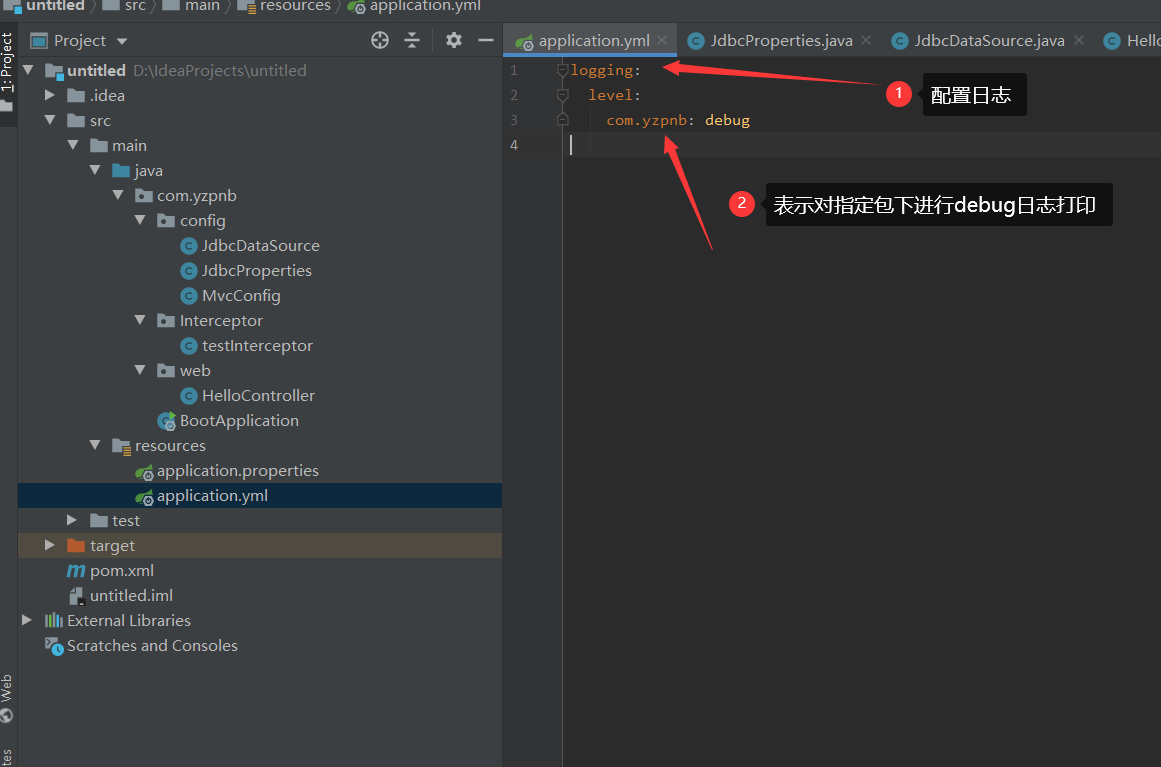Viewport: 1161px width, 767px height.
Task: Select untitled.iml file in tree
Action: click(x=132, y=596)
